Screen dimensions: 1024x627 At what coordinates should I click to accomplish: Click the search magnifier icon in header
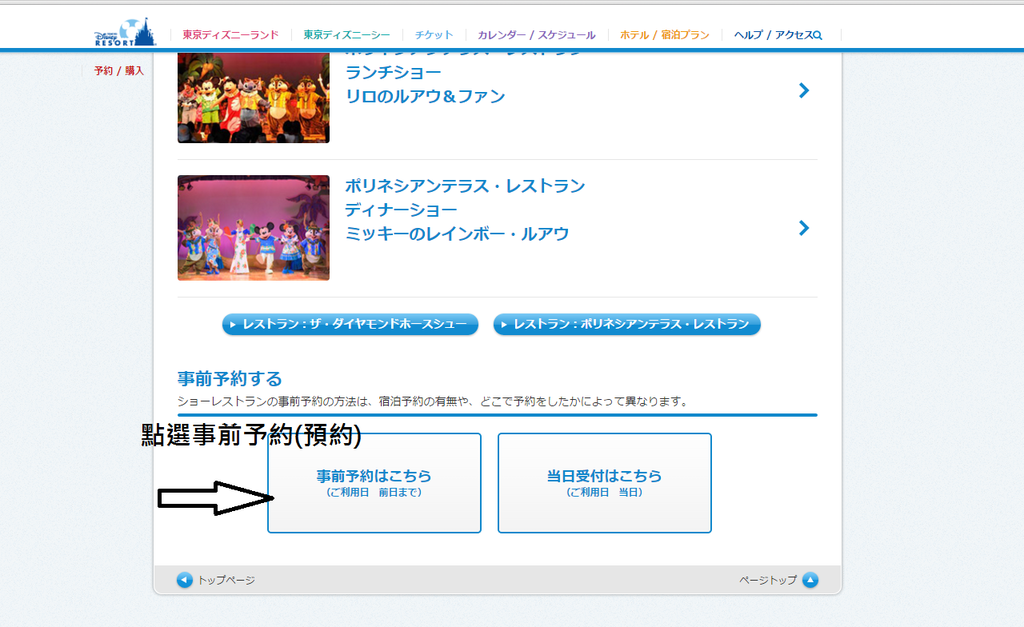point(818,35)
